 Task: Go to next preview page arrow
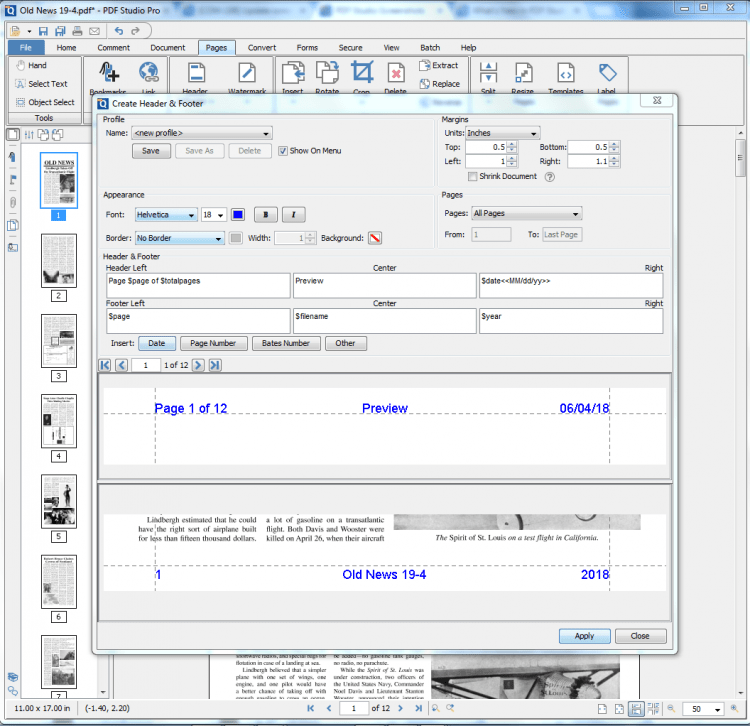pyautogui.click(x=198, y=366)
